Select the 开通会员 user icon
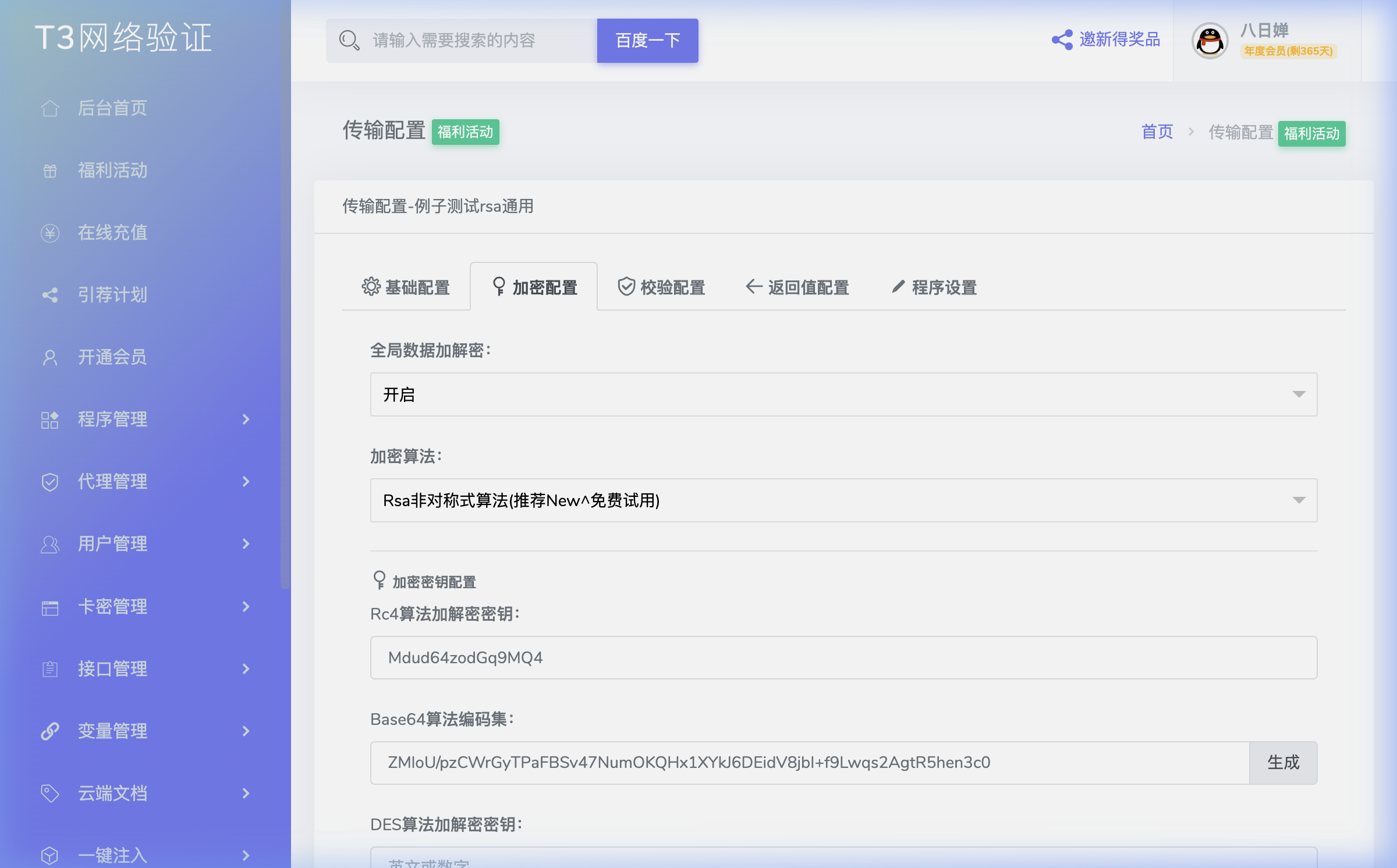1397x868 pixels. (50, 357)
